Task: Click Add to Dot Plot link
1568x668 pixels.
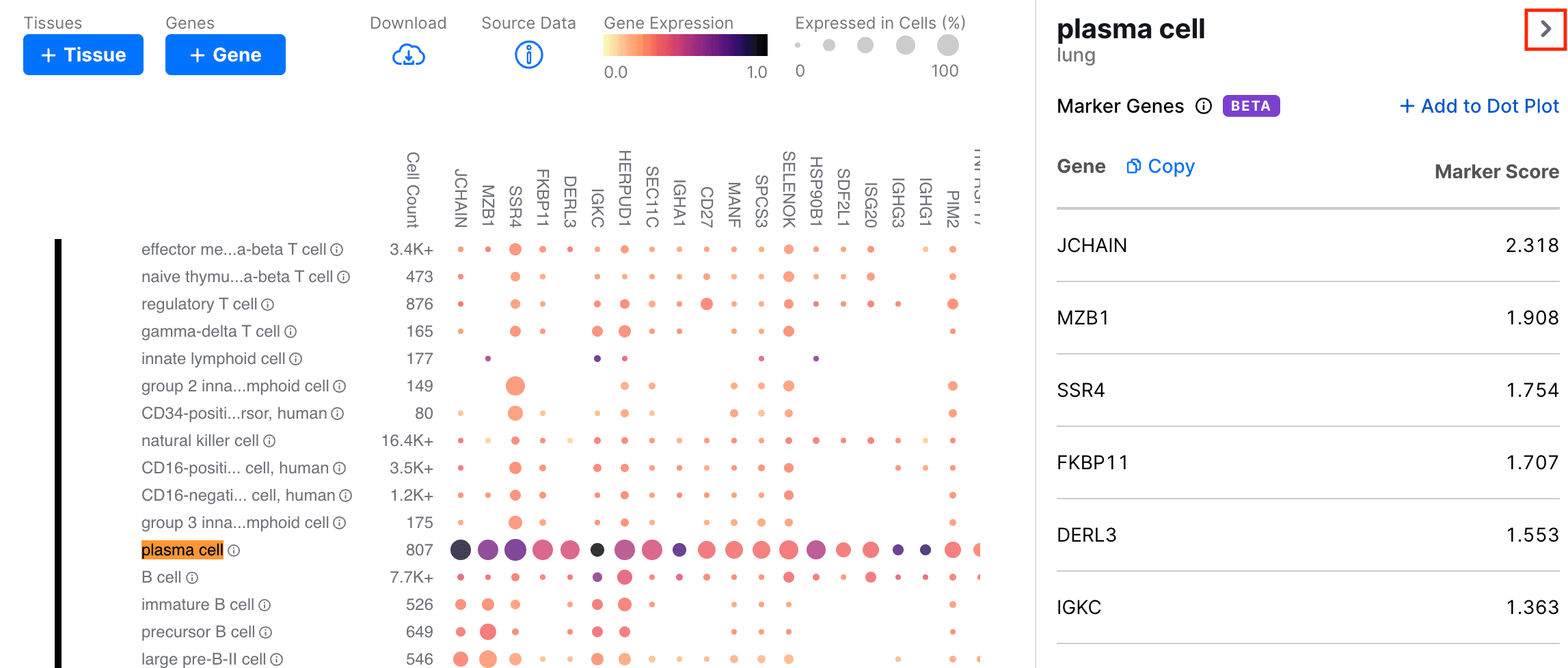Action: 1479,106
